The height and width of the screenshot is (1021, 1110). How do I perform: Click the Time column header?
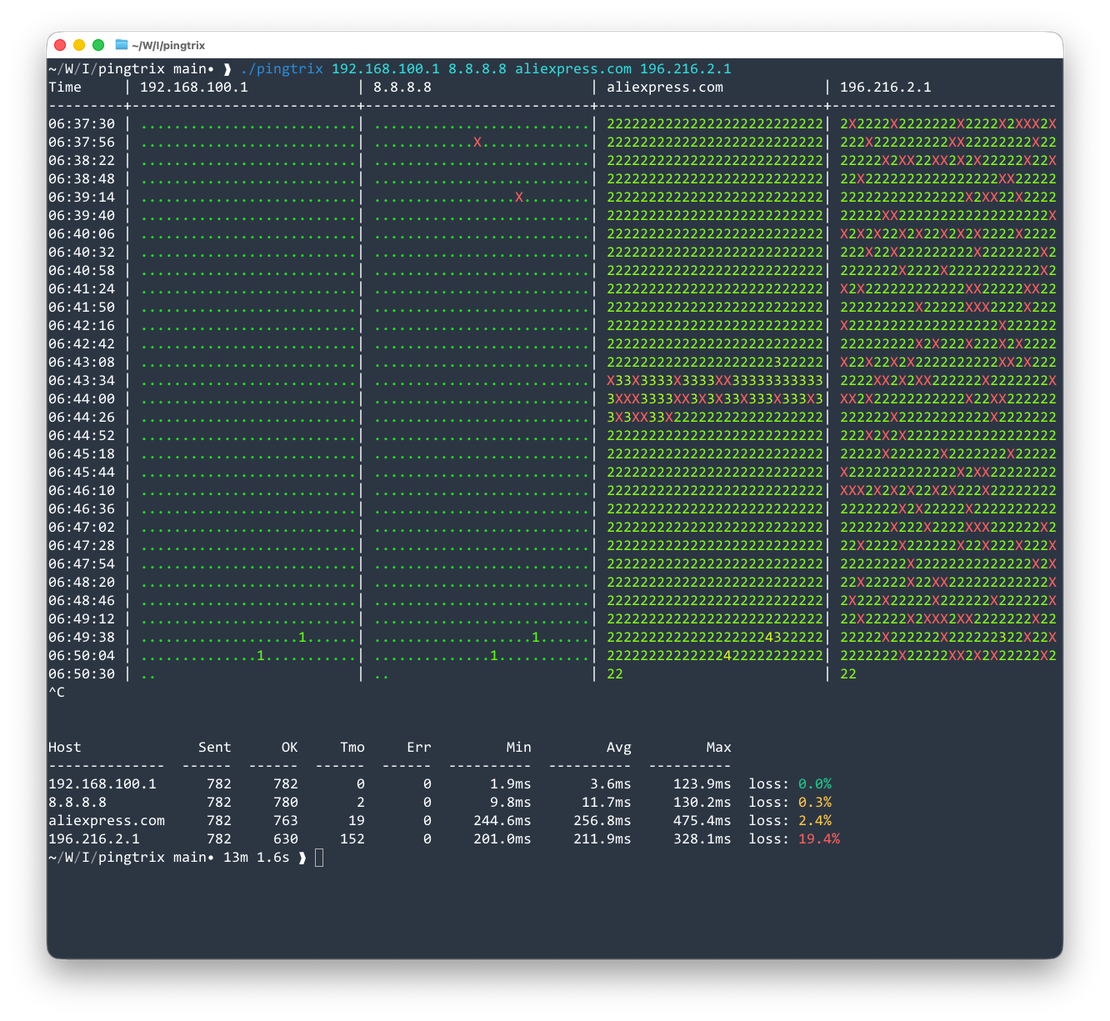click(x=65, y=87)
